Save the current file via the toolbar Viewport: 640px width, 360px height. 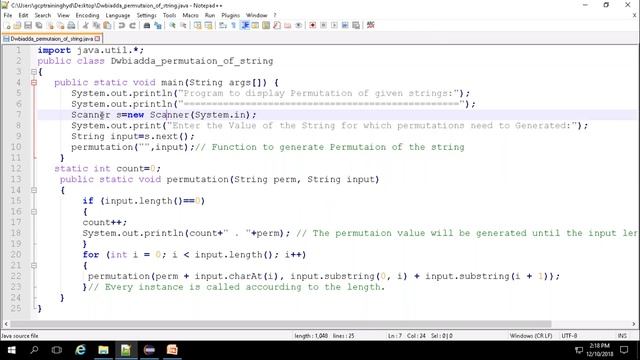pyautogui.click(x=28, y=25)
